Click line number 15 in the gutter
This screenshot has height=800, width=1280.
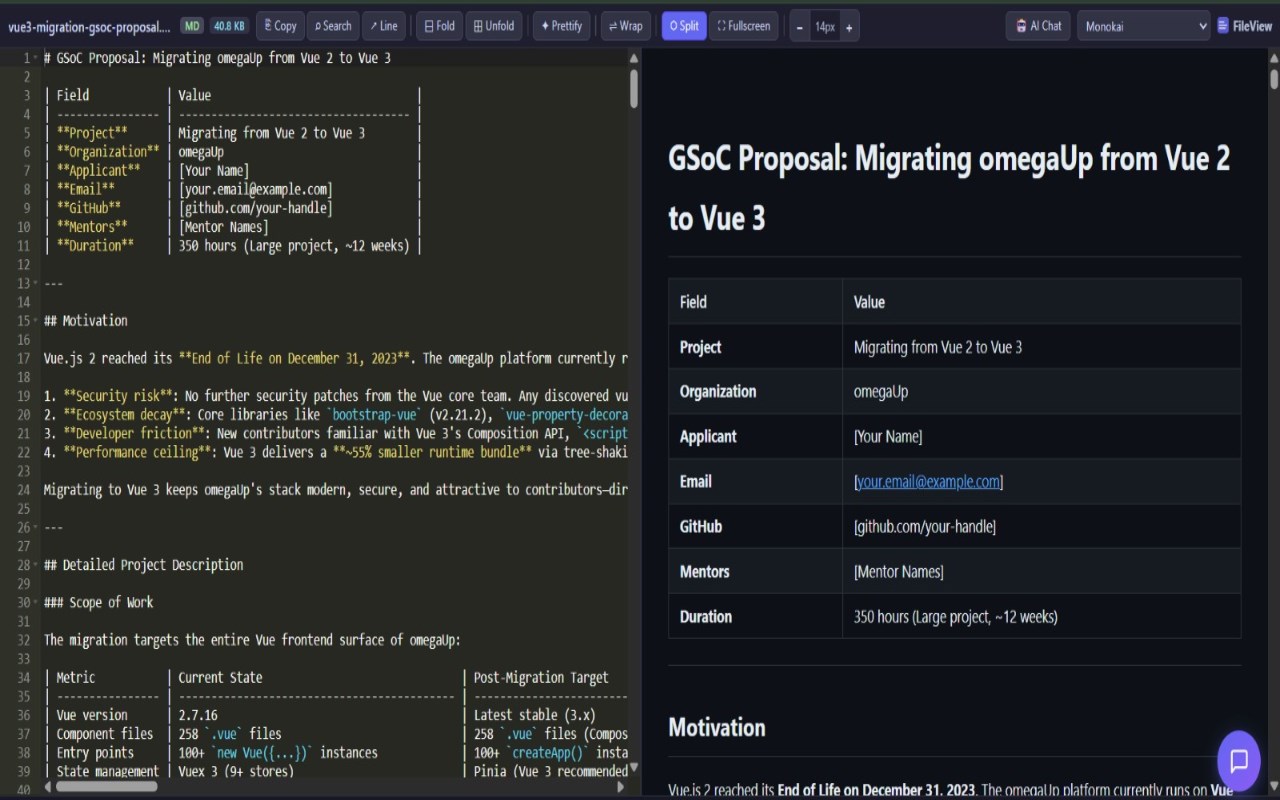(23, 321)
